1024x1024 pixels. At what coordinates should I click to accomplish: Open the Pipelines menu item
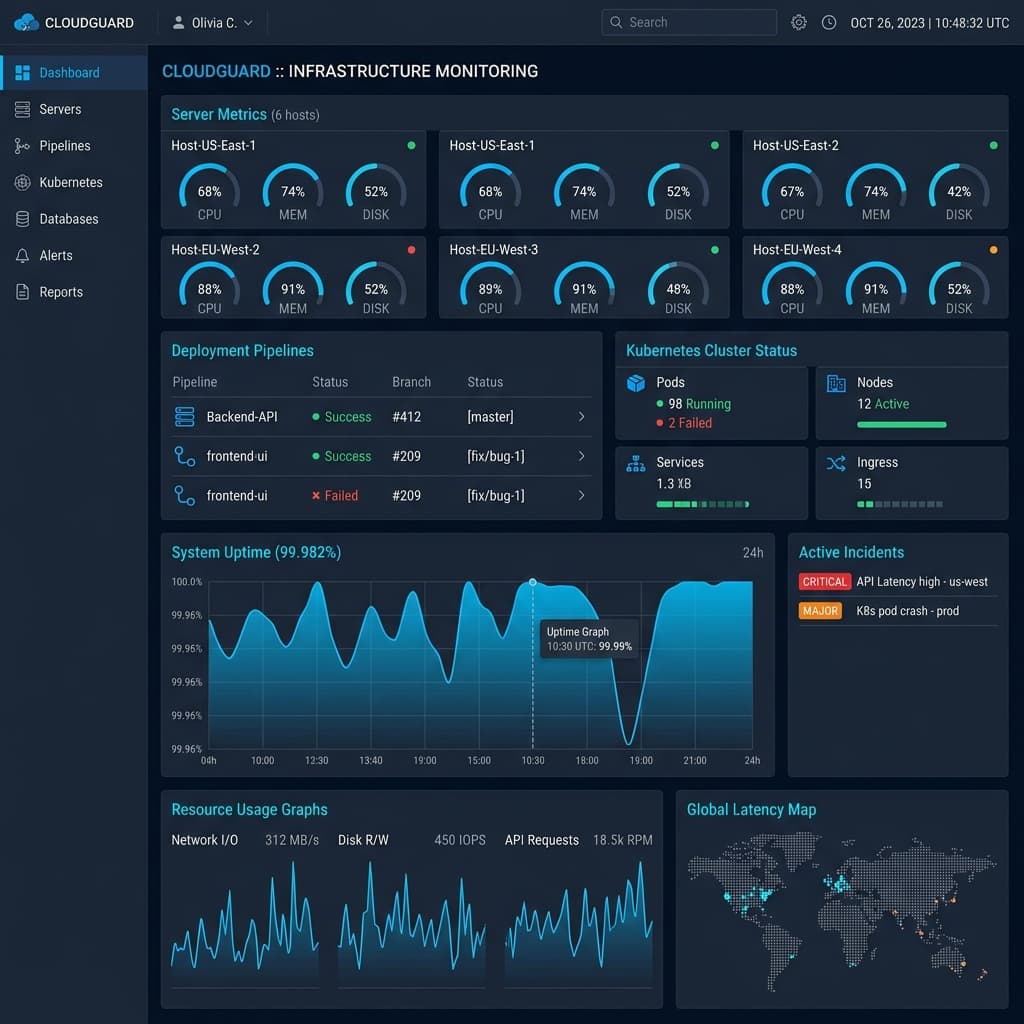[x=74, y=146]
